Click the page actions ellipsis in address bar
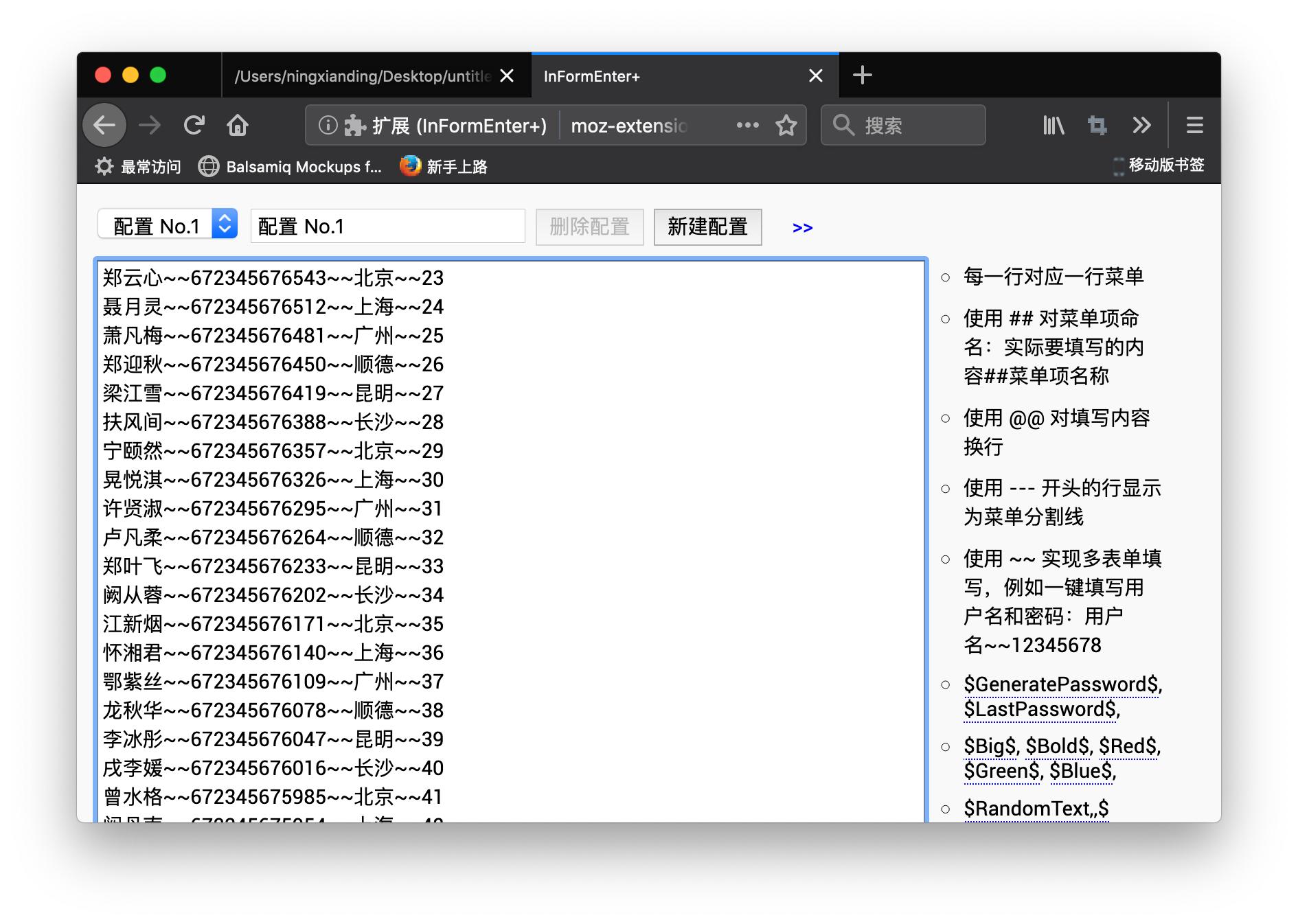1298x924 pixels. tap(747, 125)
